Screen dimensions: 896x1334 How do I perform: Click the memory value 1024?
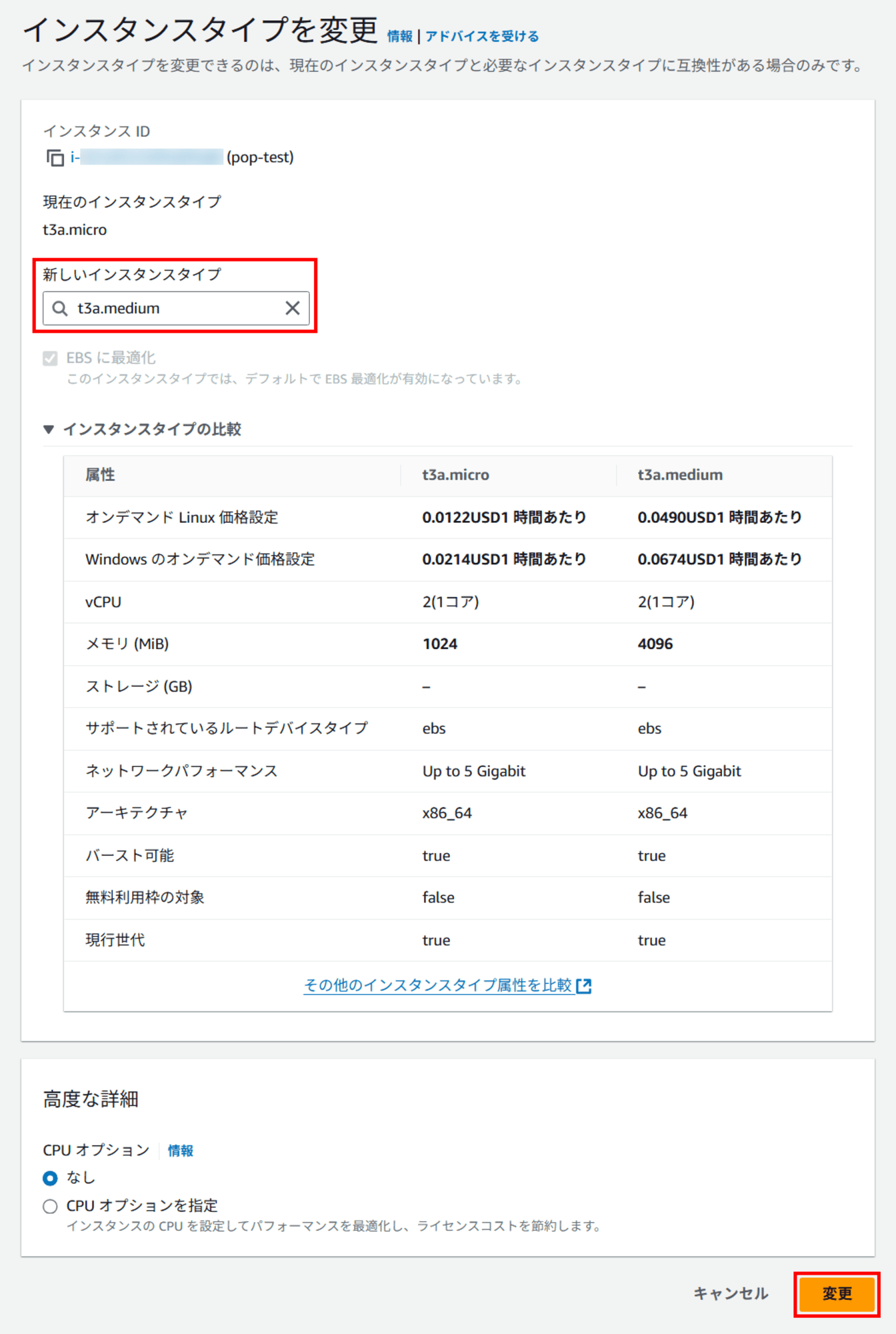[x=440, y=644]
